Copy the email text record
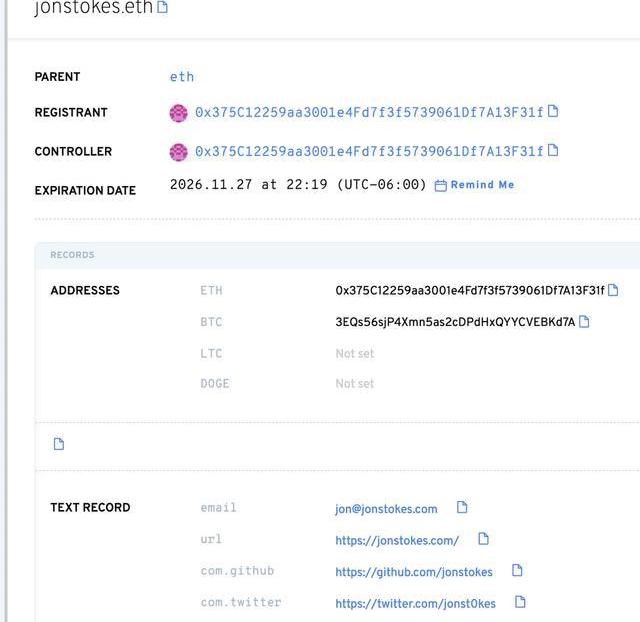 462,508
